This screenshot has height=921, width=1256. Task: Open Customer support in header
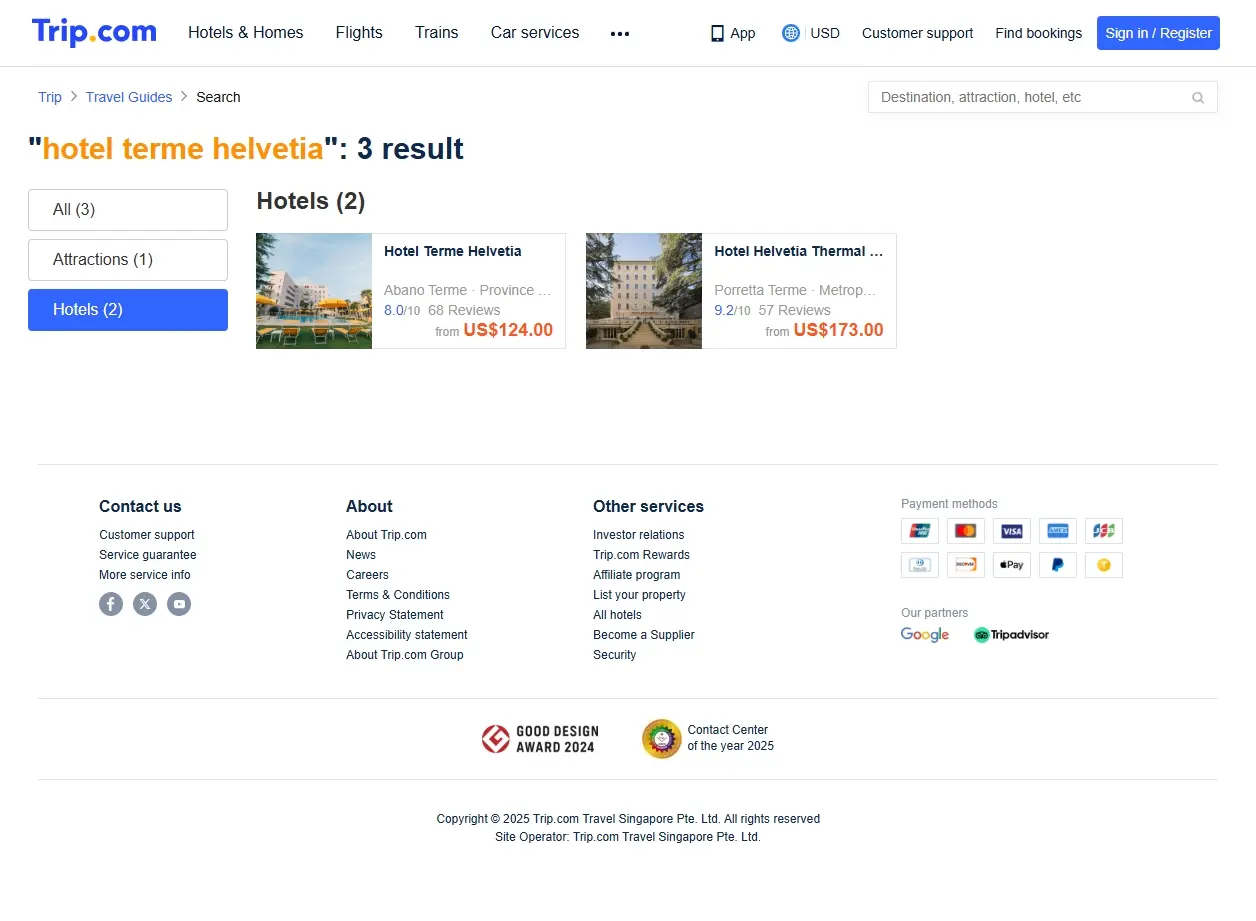pyautogui.click(x=917, y=33)
